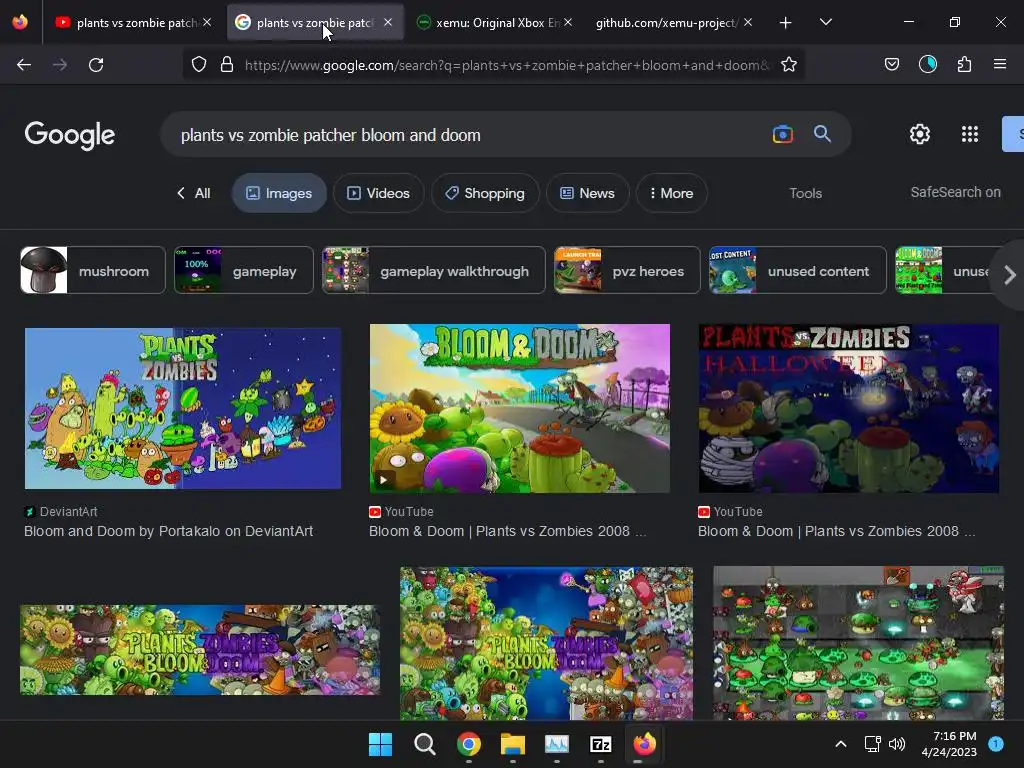Select the pvz heroes chip

(x=627, y=270)
